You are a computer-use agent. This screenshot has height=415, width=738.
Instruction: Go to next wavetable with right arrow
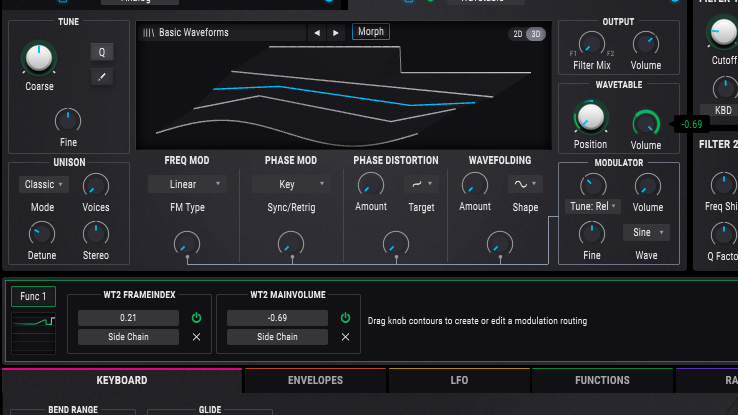[x=335, y=33]
